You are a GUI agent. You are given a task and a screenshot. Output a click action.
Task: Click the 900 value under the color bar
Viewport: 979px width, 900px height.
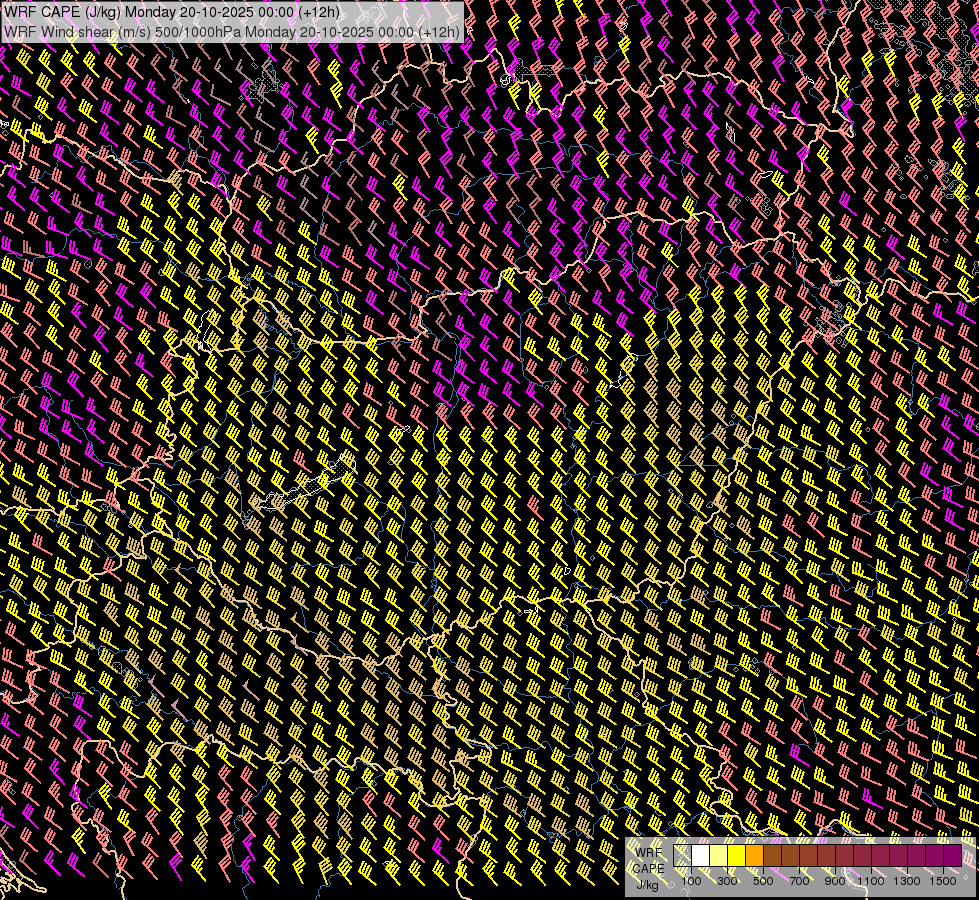(x=835, y=881)
